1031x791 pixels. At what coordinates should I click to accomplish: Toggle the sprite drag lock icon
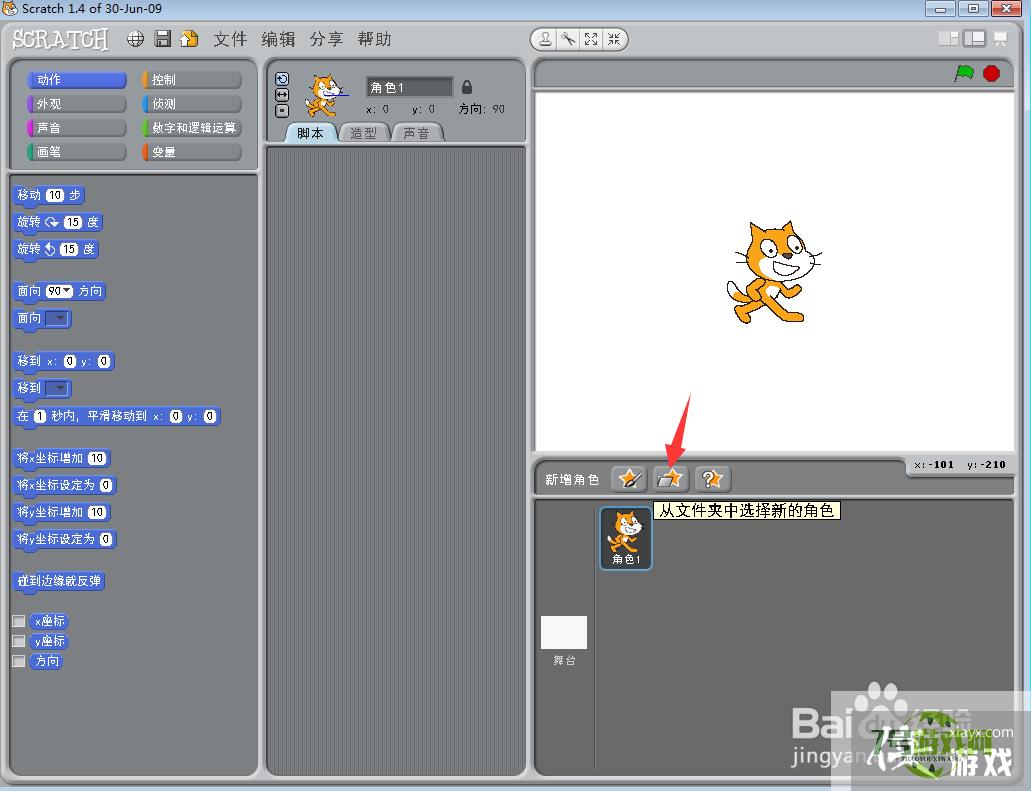coord(467,87)
